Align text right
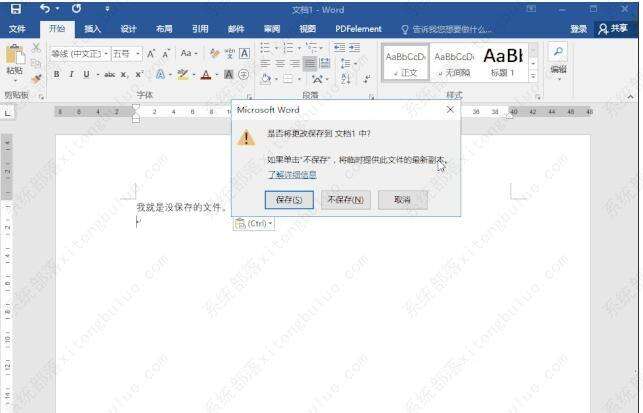643x413 pixels. tap(295, 63)
